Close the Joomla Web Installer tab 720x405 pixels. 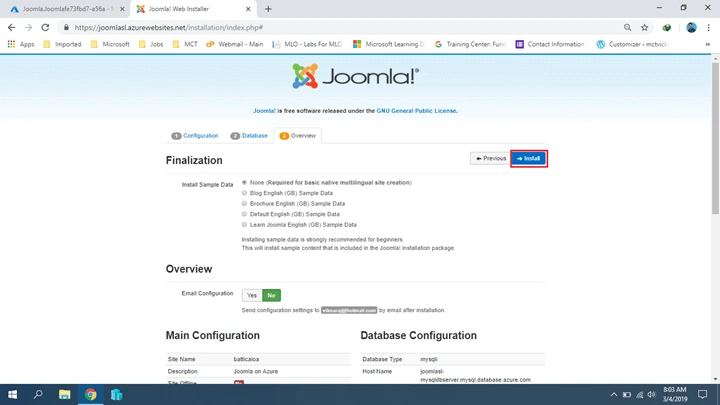click(248, 9)
